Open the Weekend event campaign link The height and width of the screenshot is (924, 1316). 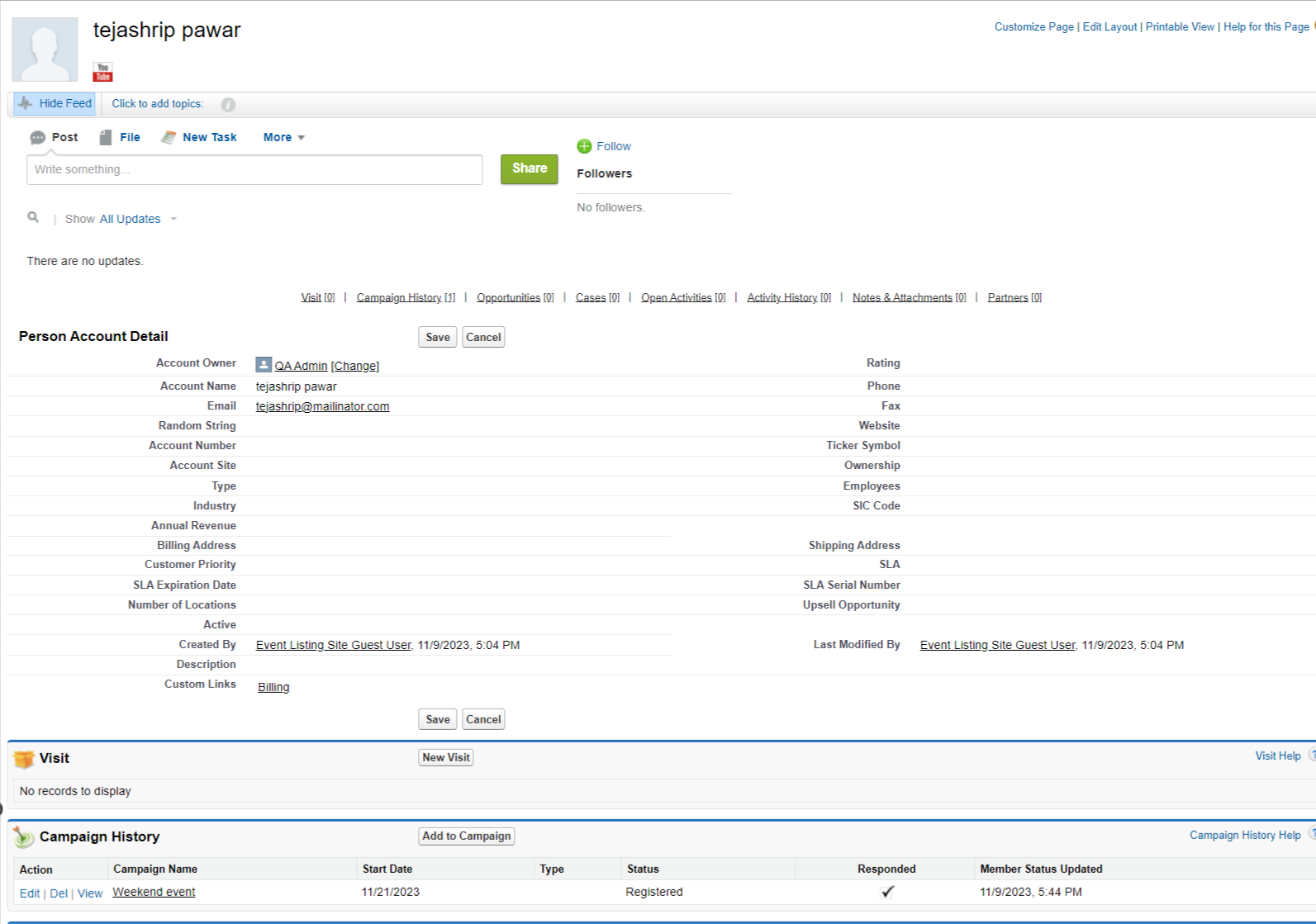[154, 892]
